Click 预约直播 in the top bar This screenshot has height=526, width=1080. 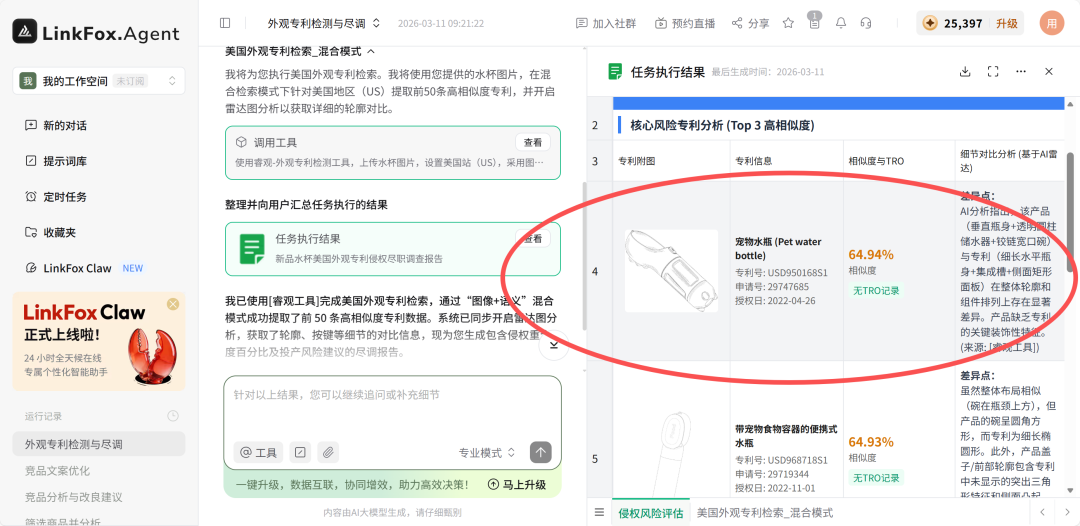(685, 23)
